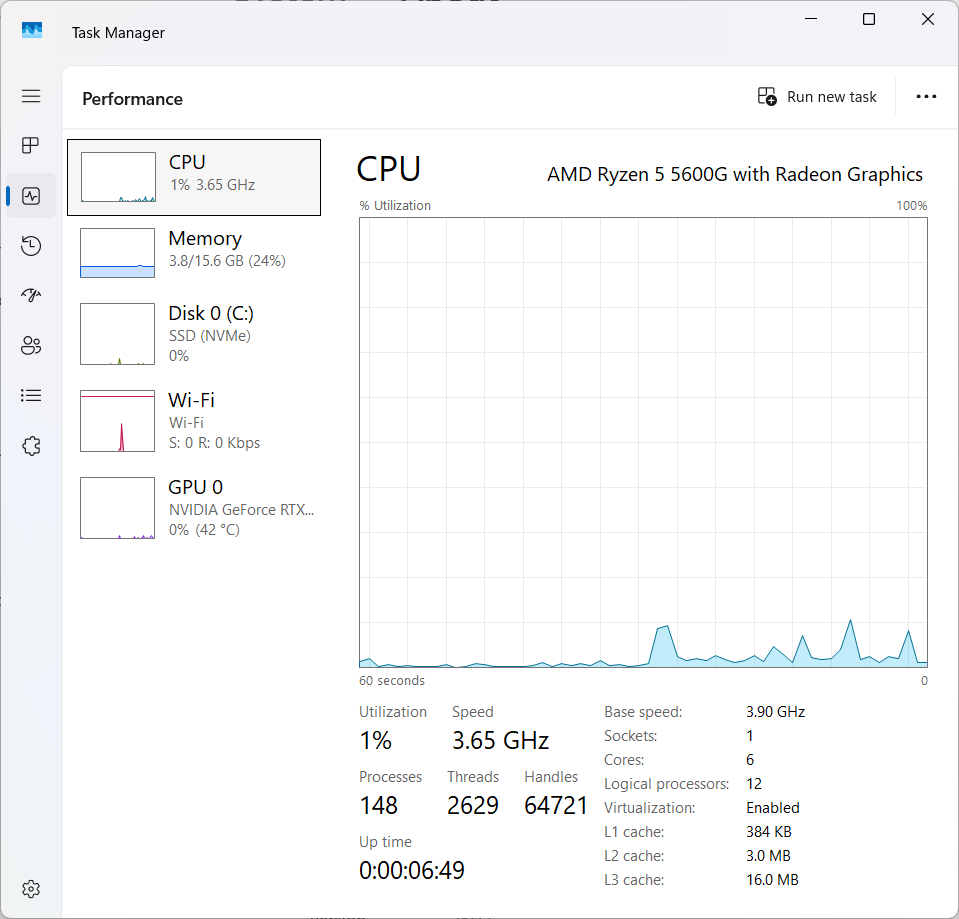The image size is (959, 919).
Task: Open Task Manager settings gear
Action: [31, 888]
